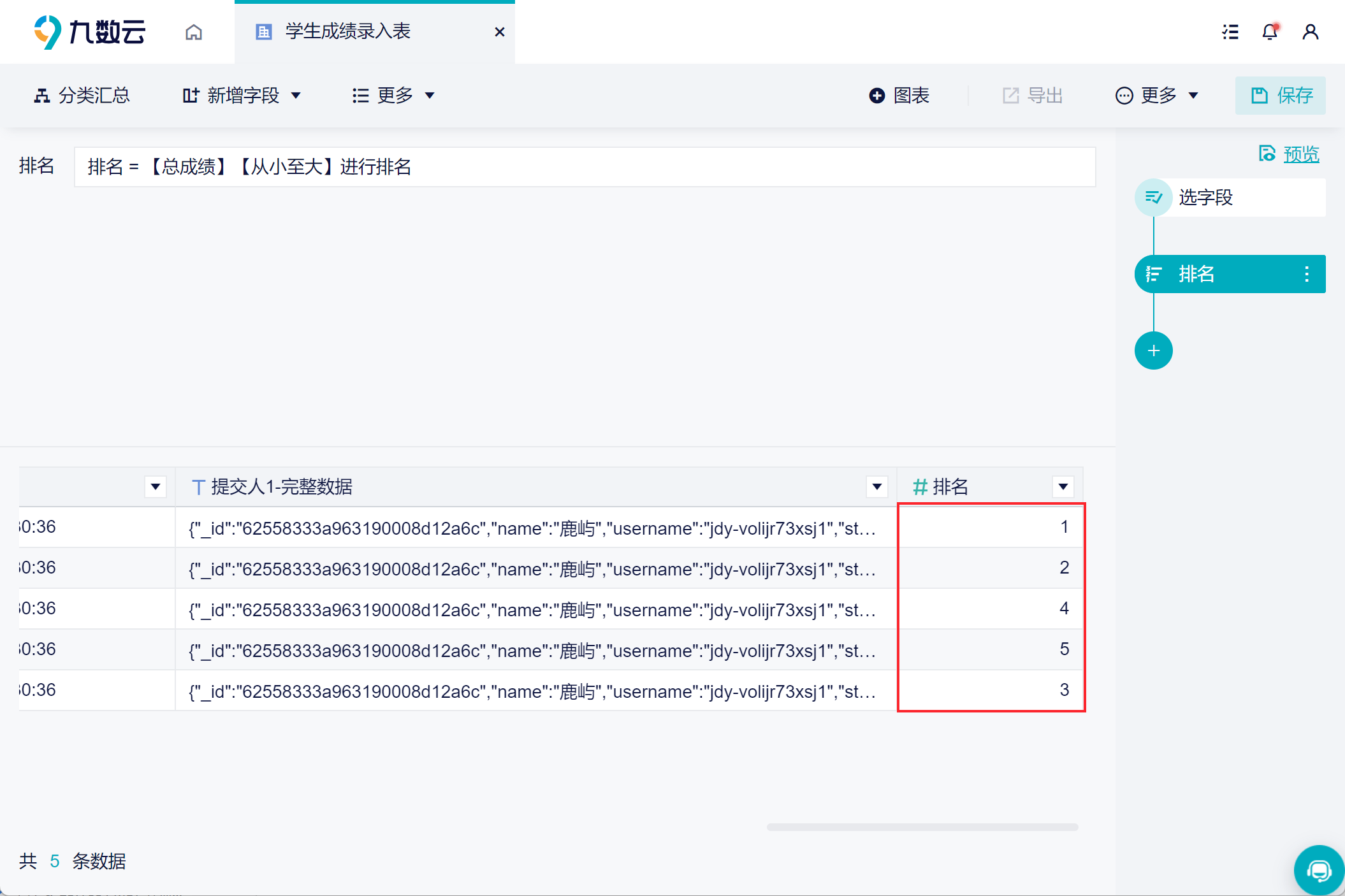The image size is (1345, 896).
Task: Open 排名 step three-dot menu
Action: click(x=1307, y=274)
